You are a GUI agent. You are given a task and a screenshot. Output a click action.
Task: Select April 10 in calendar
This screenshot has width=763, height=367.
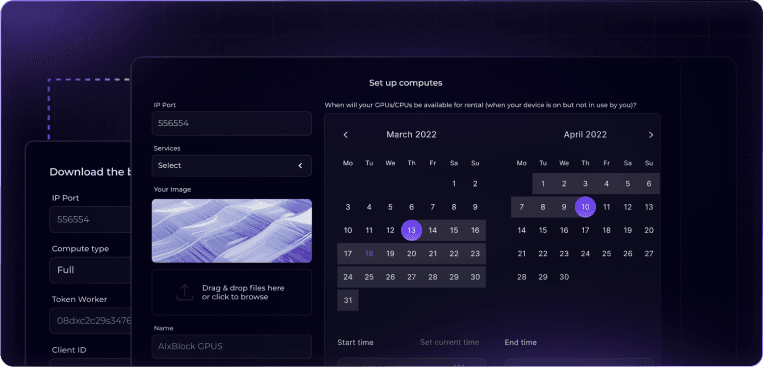(x=585, y=207)
